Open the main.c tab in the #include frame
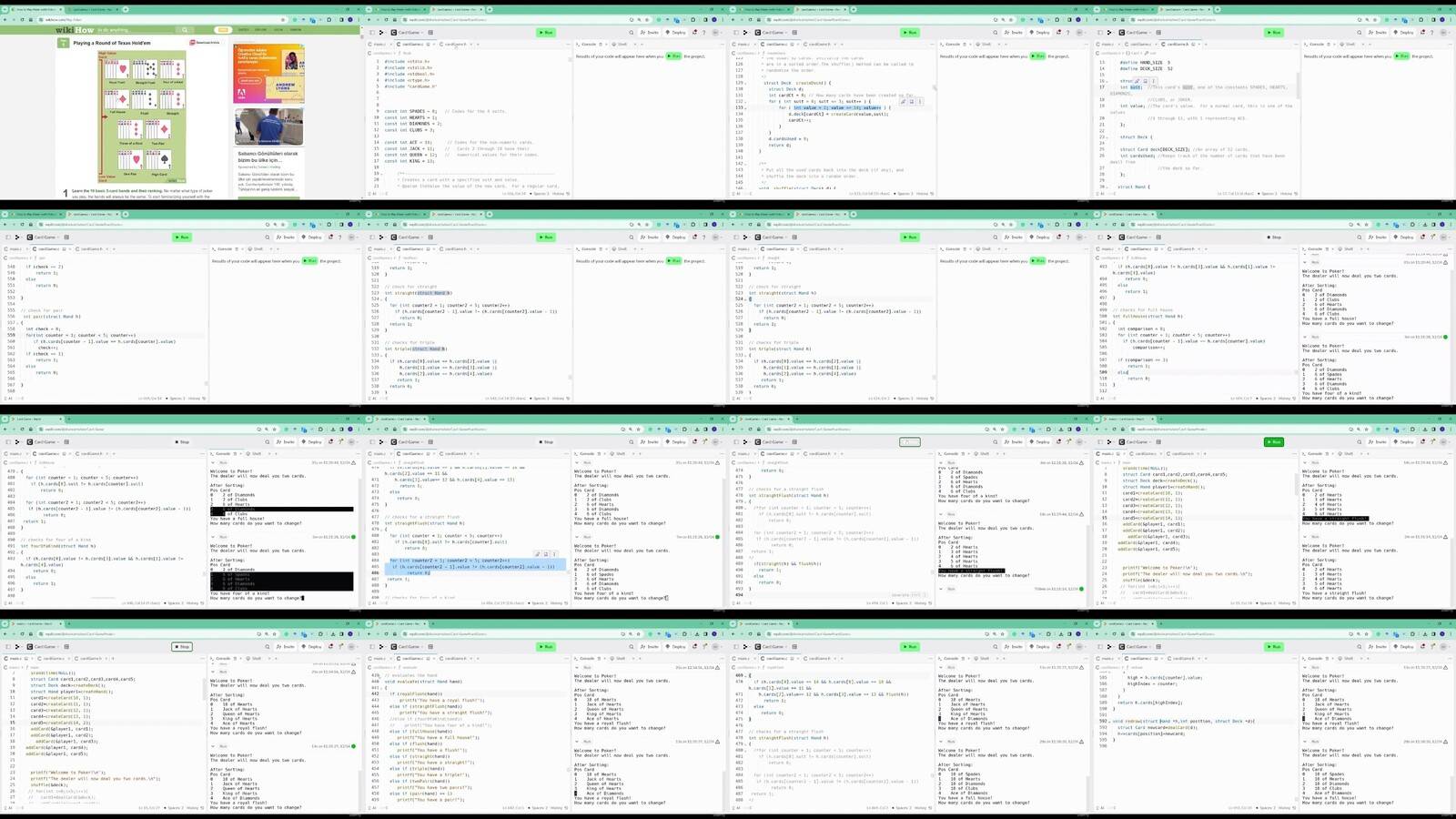Screen dimensions: 1456x819 378,44
